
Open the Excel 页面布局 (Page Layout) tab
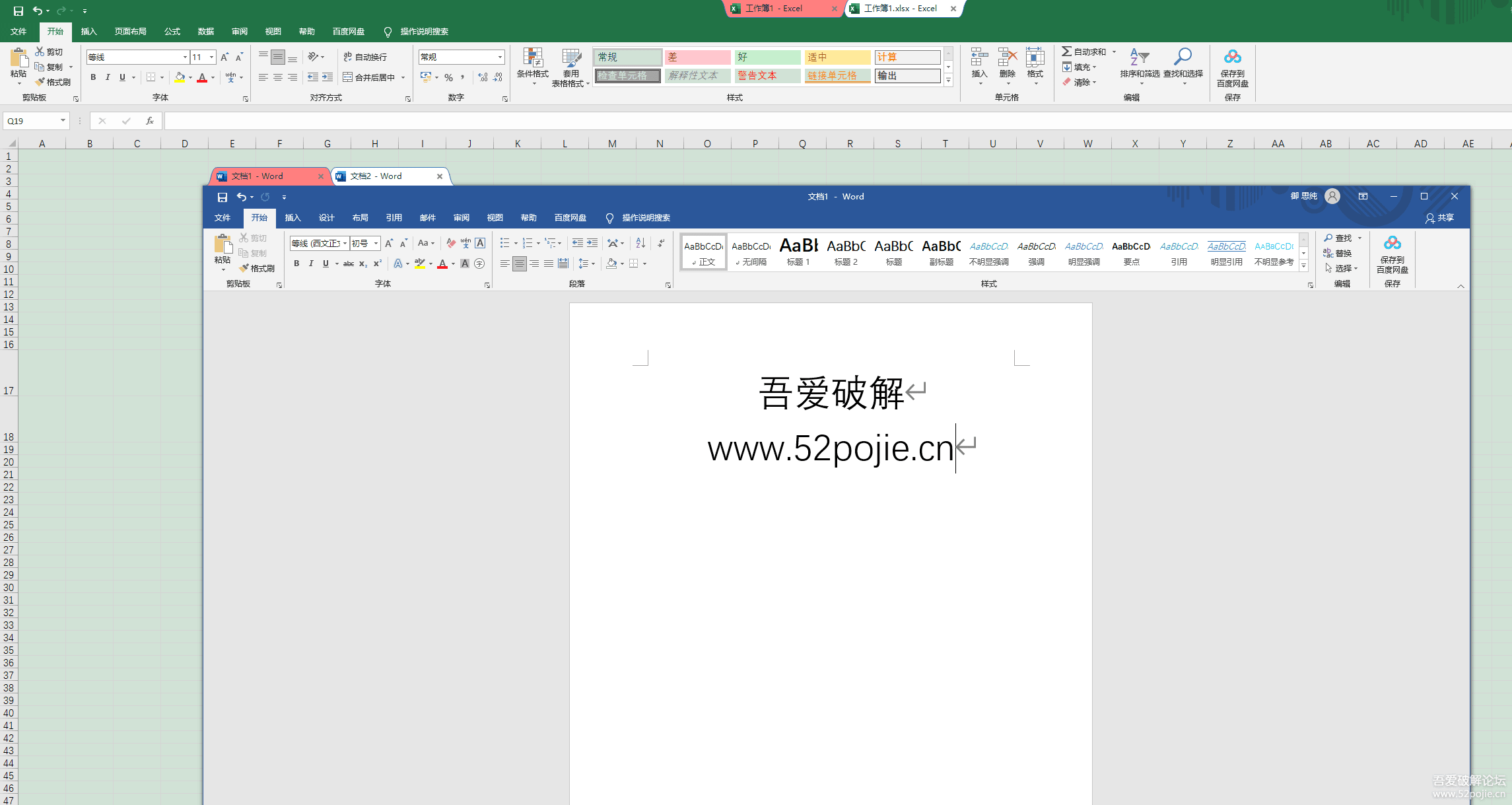pos(130,32)
